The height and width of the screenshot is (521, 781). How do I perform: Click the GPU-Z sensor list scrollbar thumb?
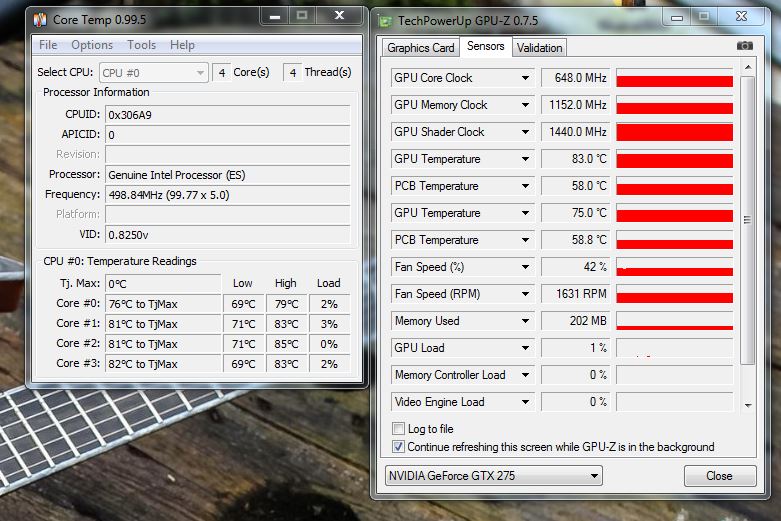tap(748, 220)
